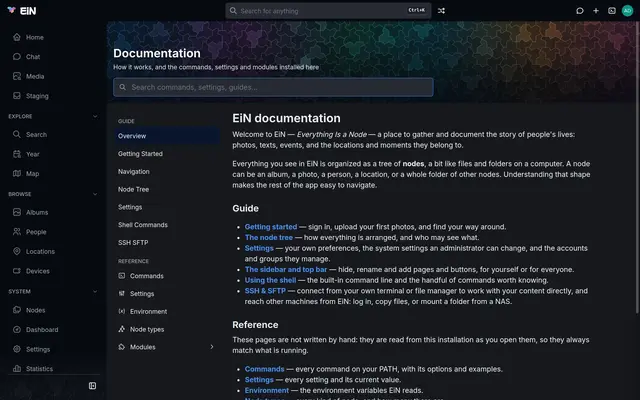
Task: Follow the 'SSH & SFTP' link
Action: click(x=265, y=291)
